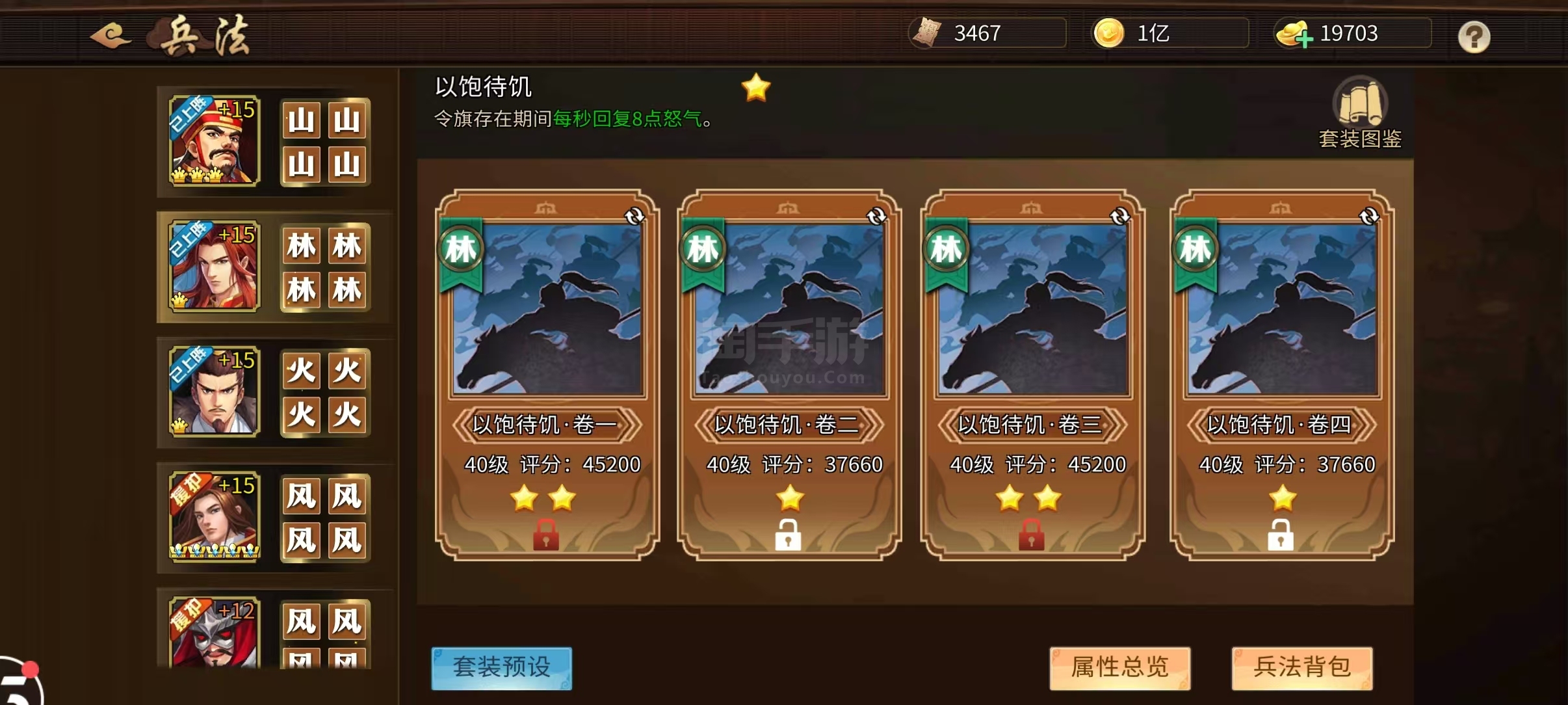
Task: Click the swap icon on 以饱待饥·卷四 card
Action: pos(1369,216)
